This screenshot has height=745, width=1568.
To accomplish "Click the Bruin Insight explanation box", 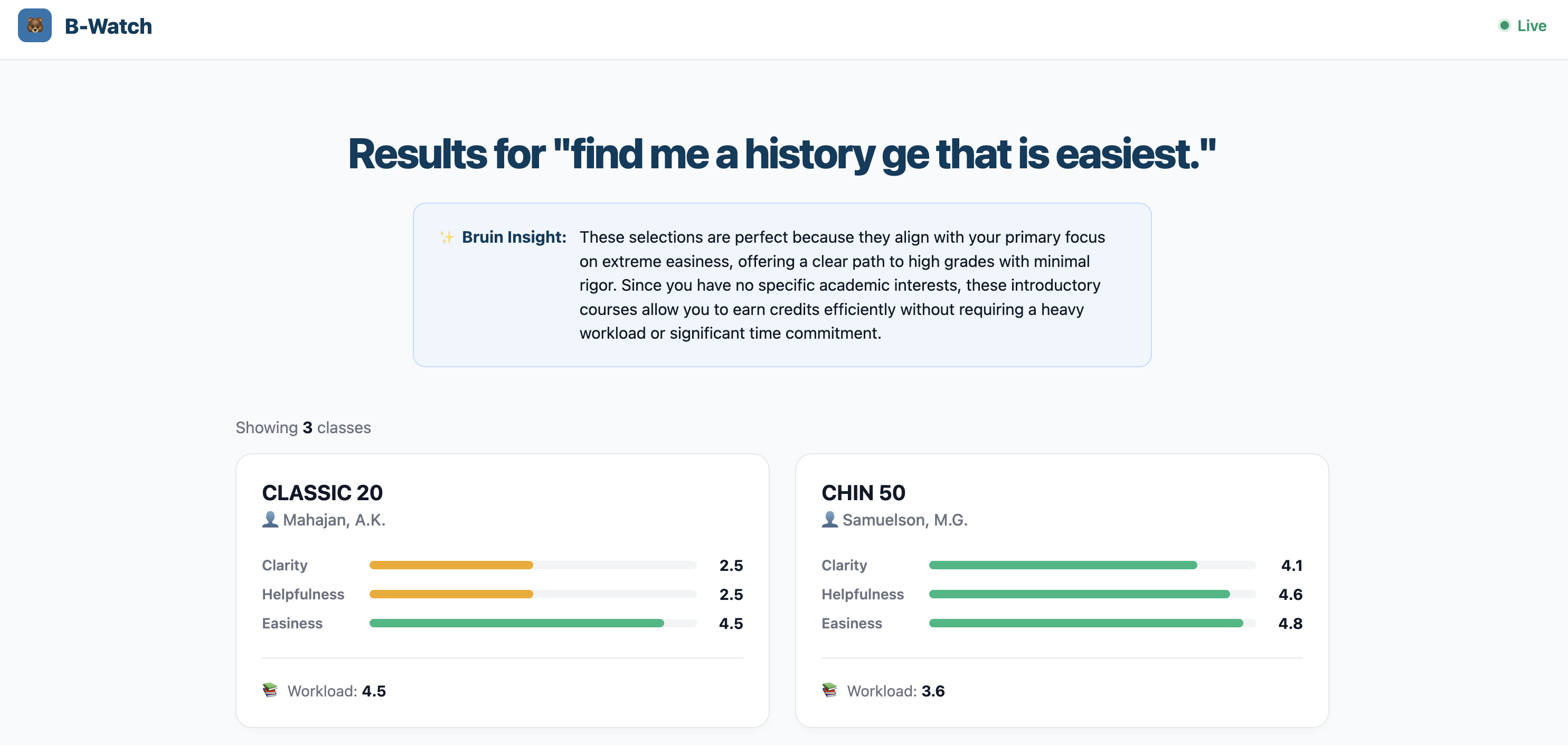I will tap(781, 284).
